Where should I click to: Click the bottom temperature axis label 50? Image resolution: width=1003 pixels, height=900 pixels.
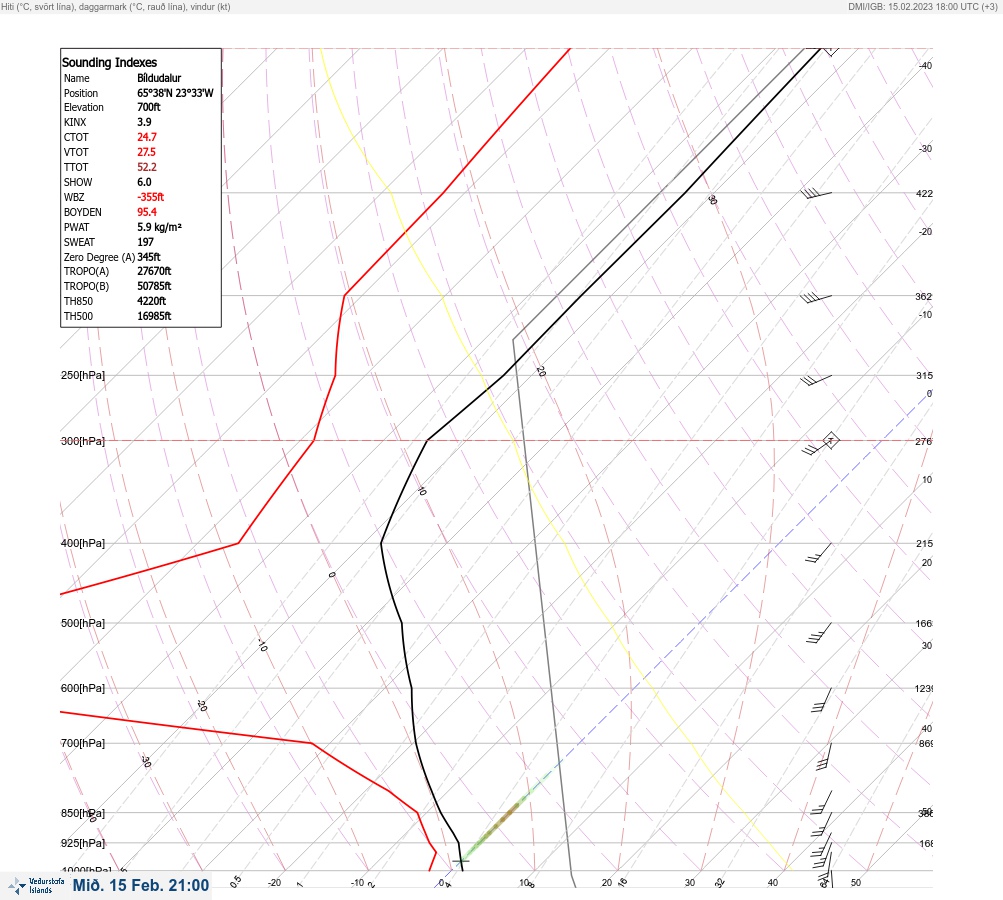point(856,883)
